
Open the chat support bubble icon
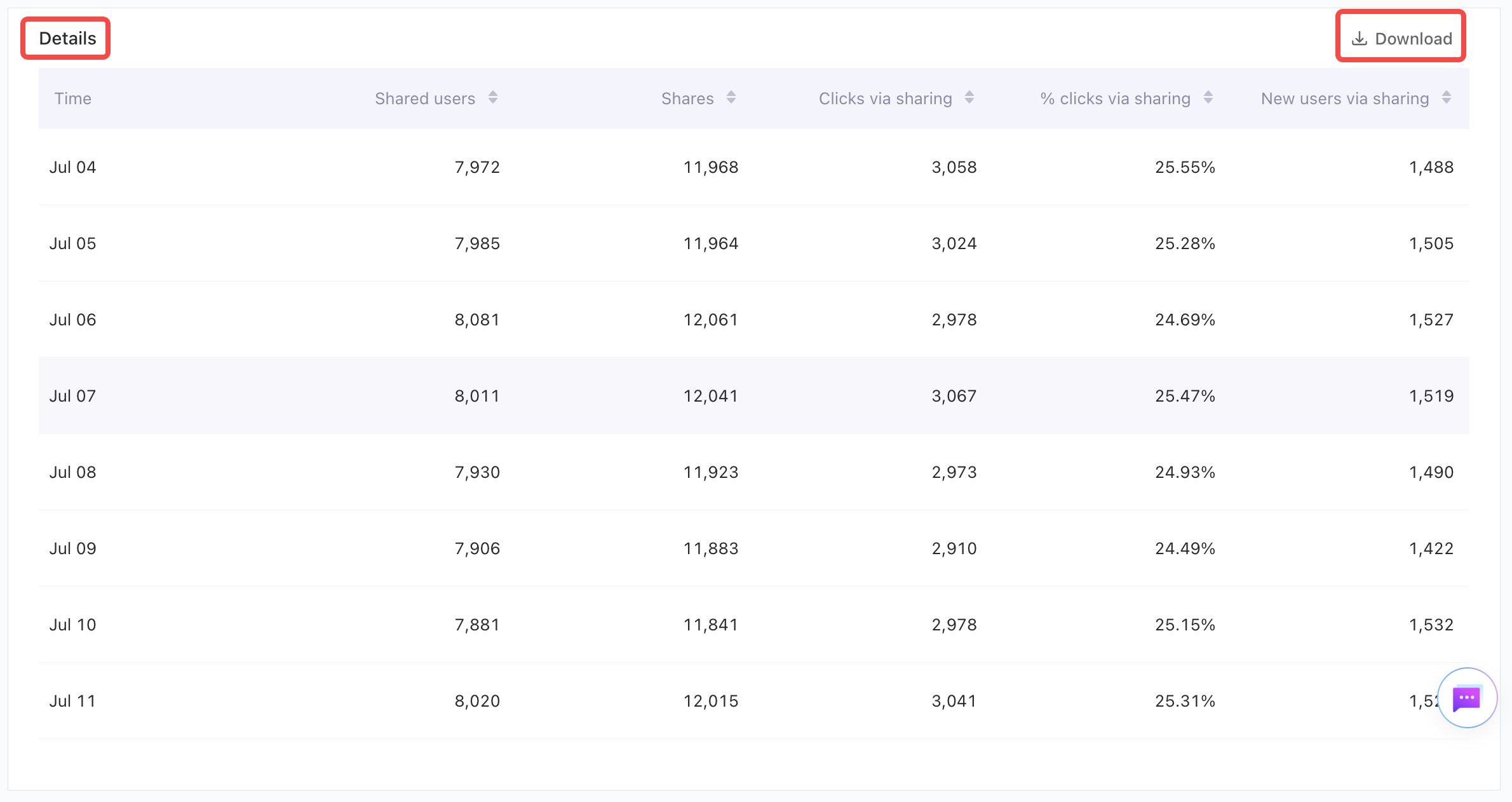coord(1467,698)
